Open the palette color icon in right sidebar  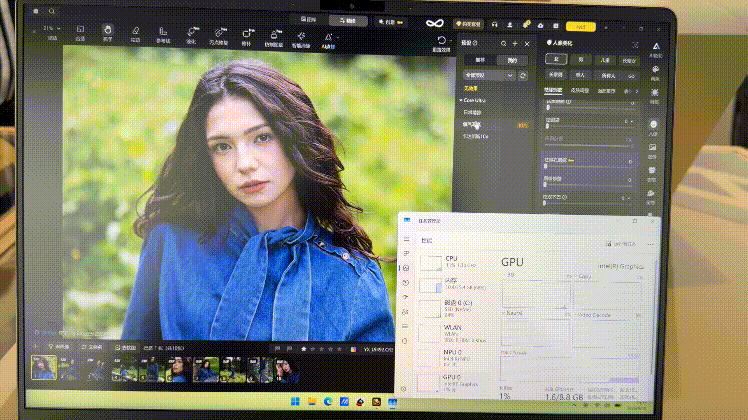tap(655, 70)
